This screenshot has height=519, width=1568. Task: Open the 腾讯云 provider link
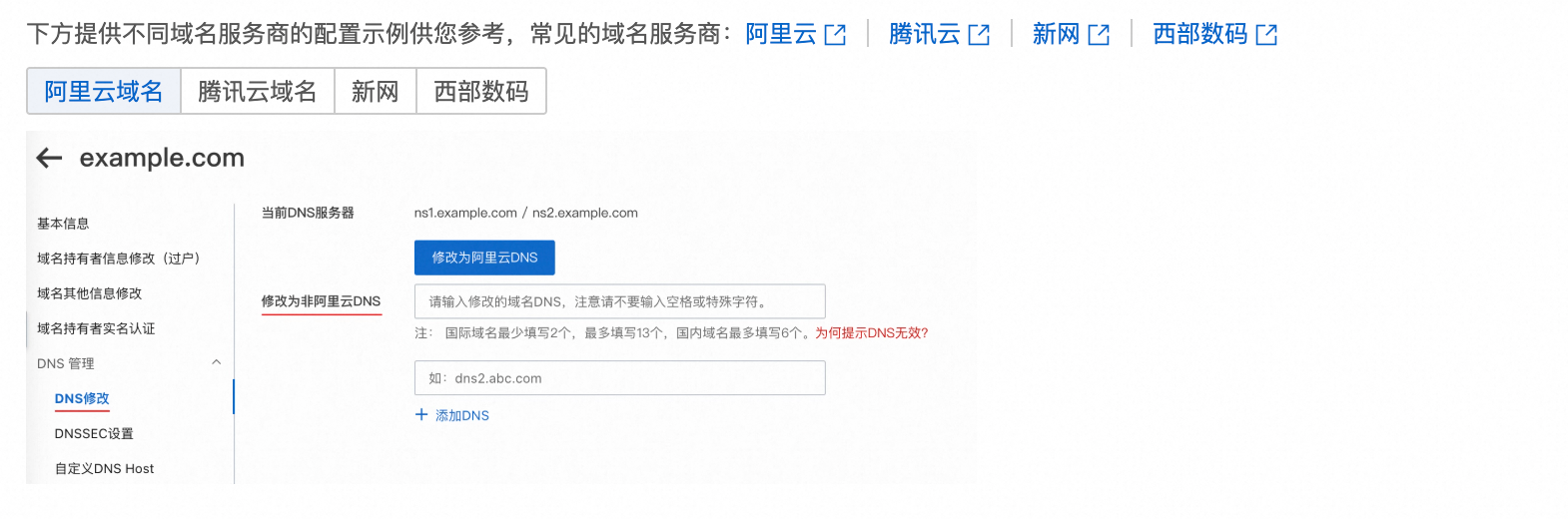925,34
